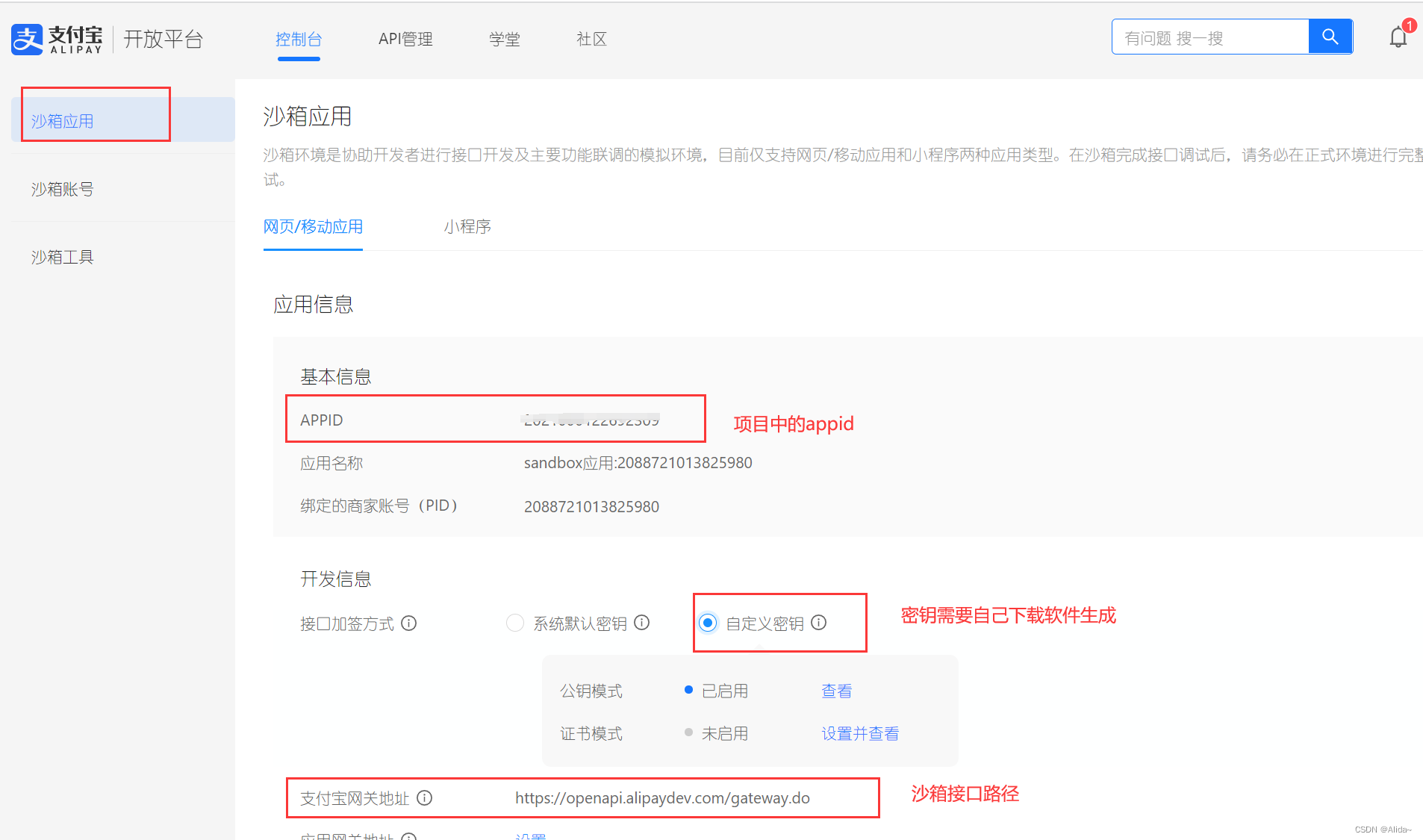Click the 已启用 status text

725,691
